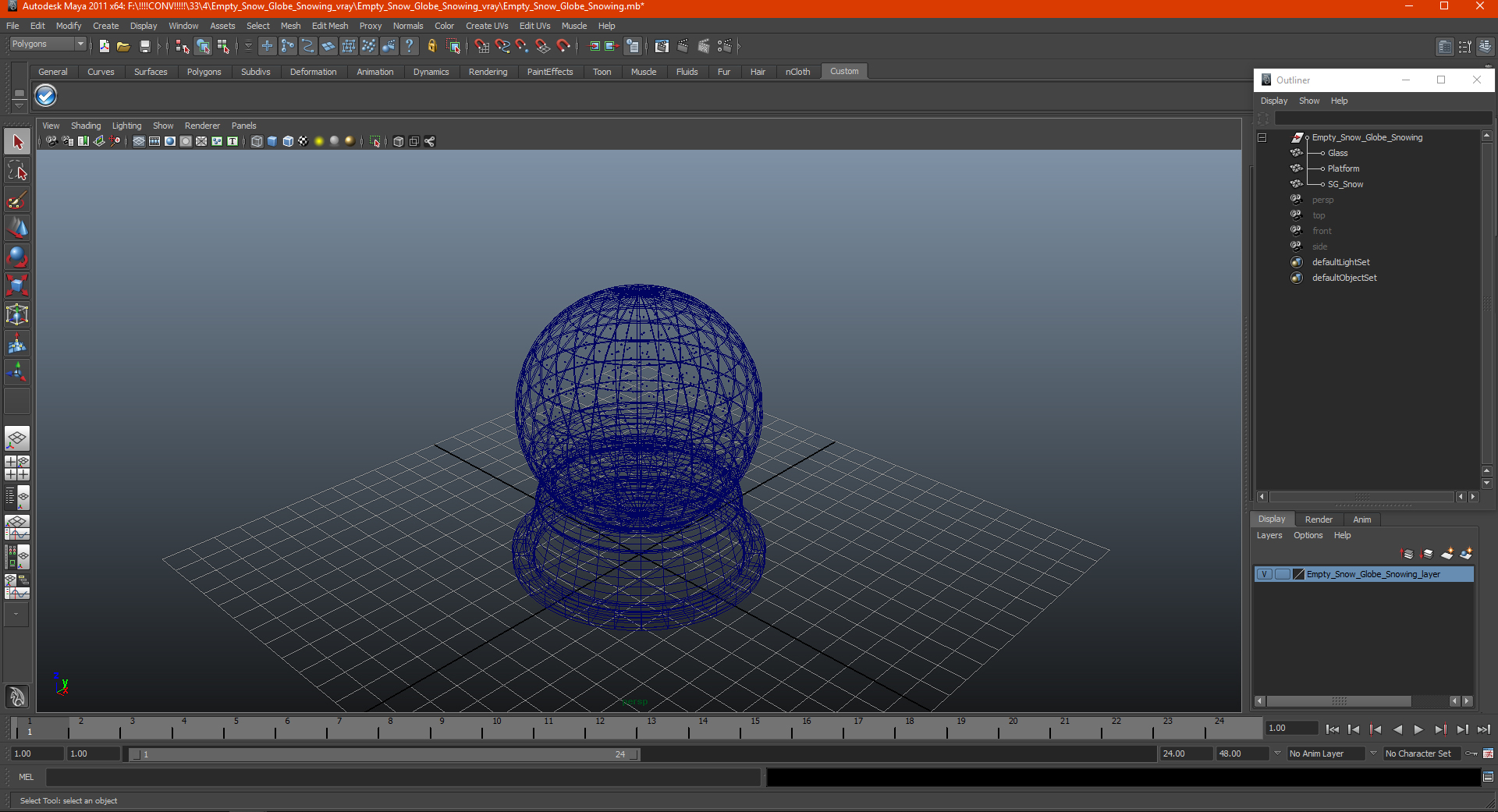1498x812 pixels.
Task: Open render settings clapperboard with dots icon
Action: 724,46
